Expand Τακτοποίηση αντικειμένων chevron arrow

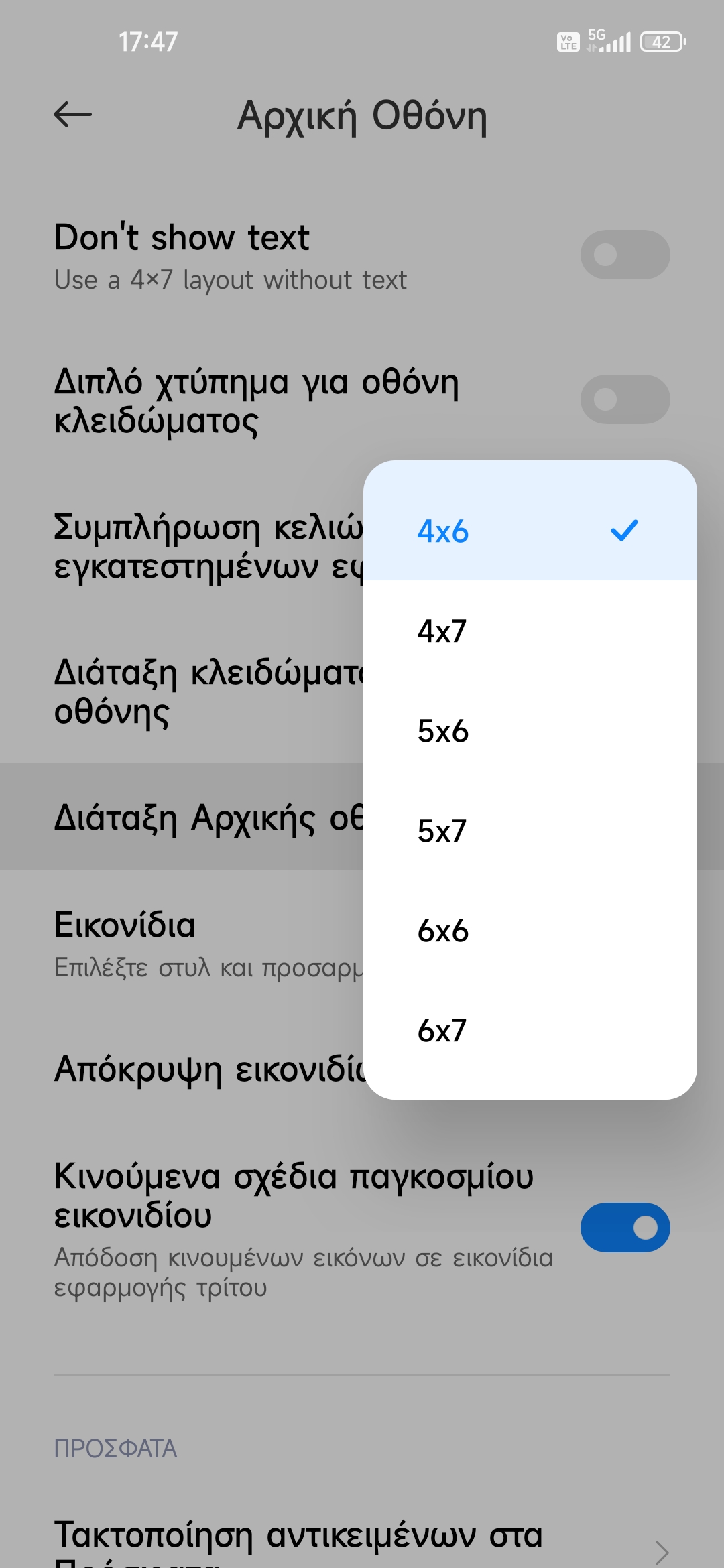click(662, 1551)
